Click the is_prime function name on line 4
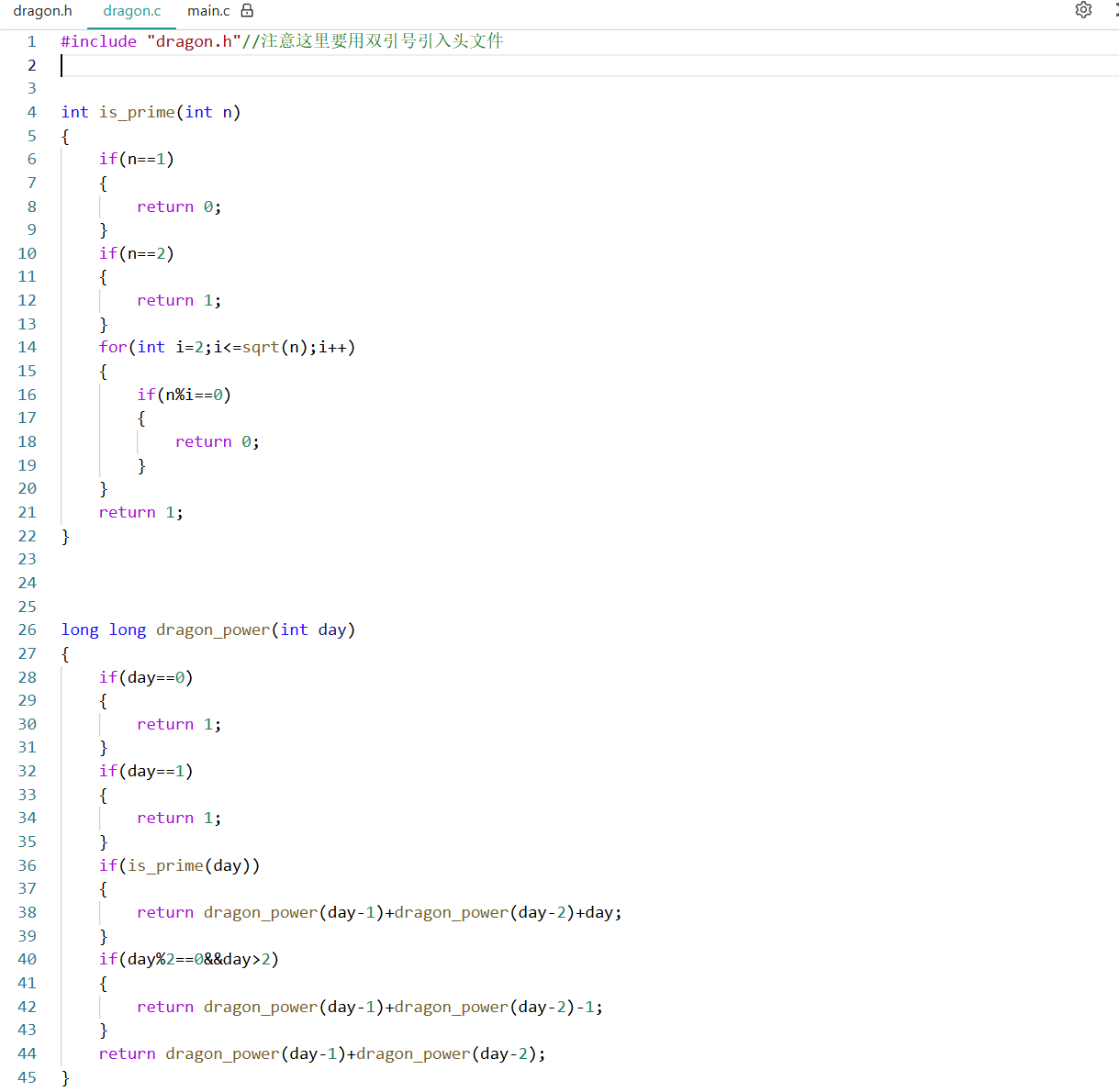 137,112
